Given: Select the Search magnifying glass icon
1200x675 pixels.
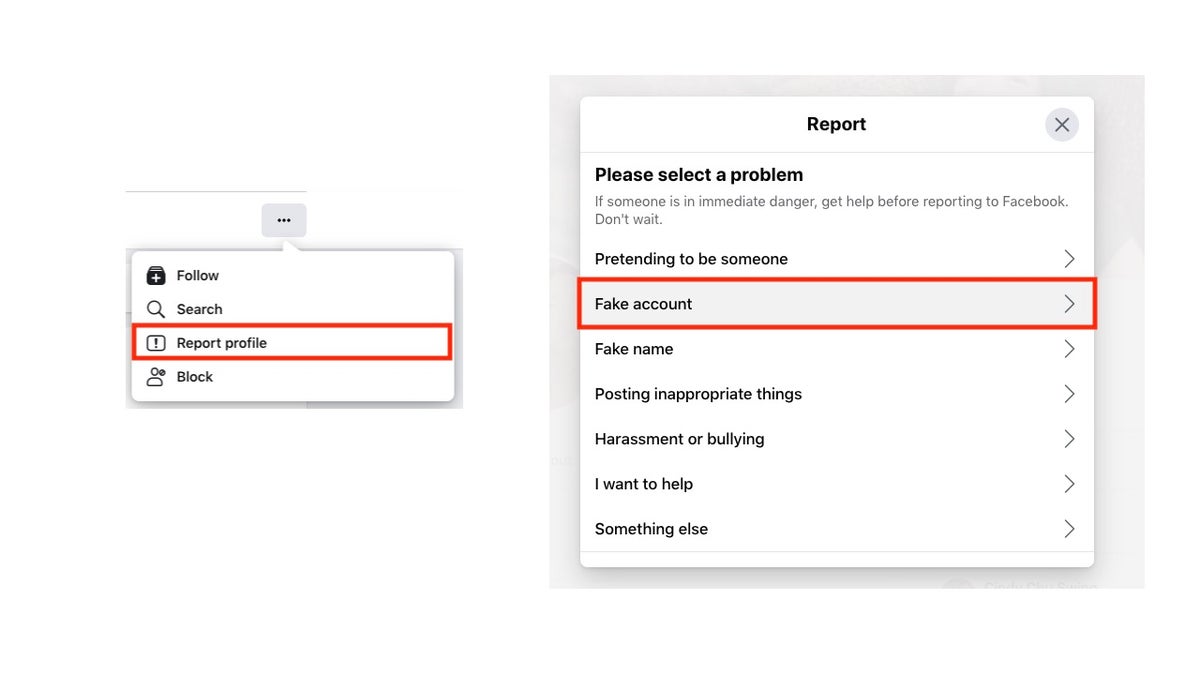Looking at the screenshot, I should (156, 309).
